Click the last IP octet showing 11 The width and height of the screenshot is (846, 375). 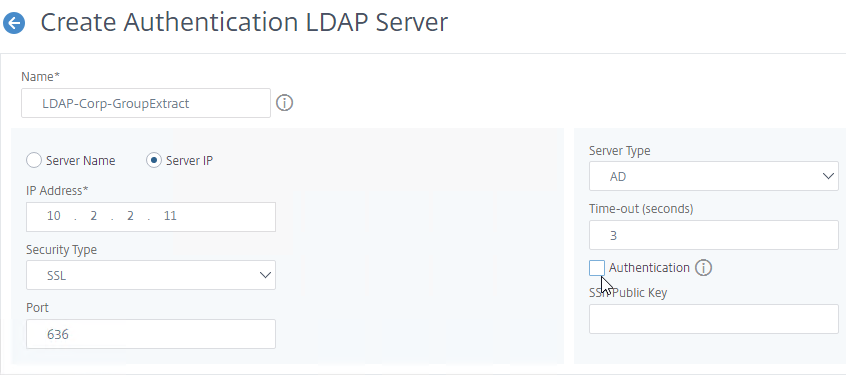point(170,216)
